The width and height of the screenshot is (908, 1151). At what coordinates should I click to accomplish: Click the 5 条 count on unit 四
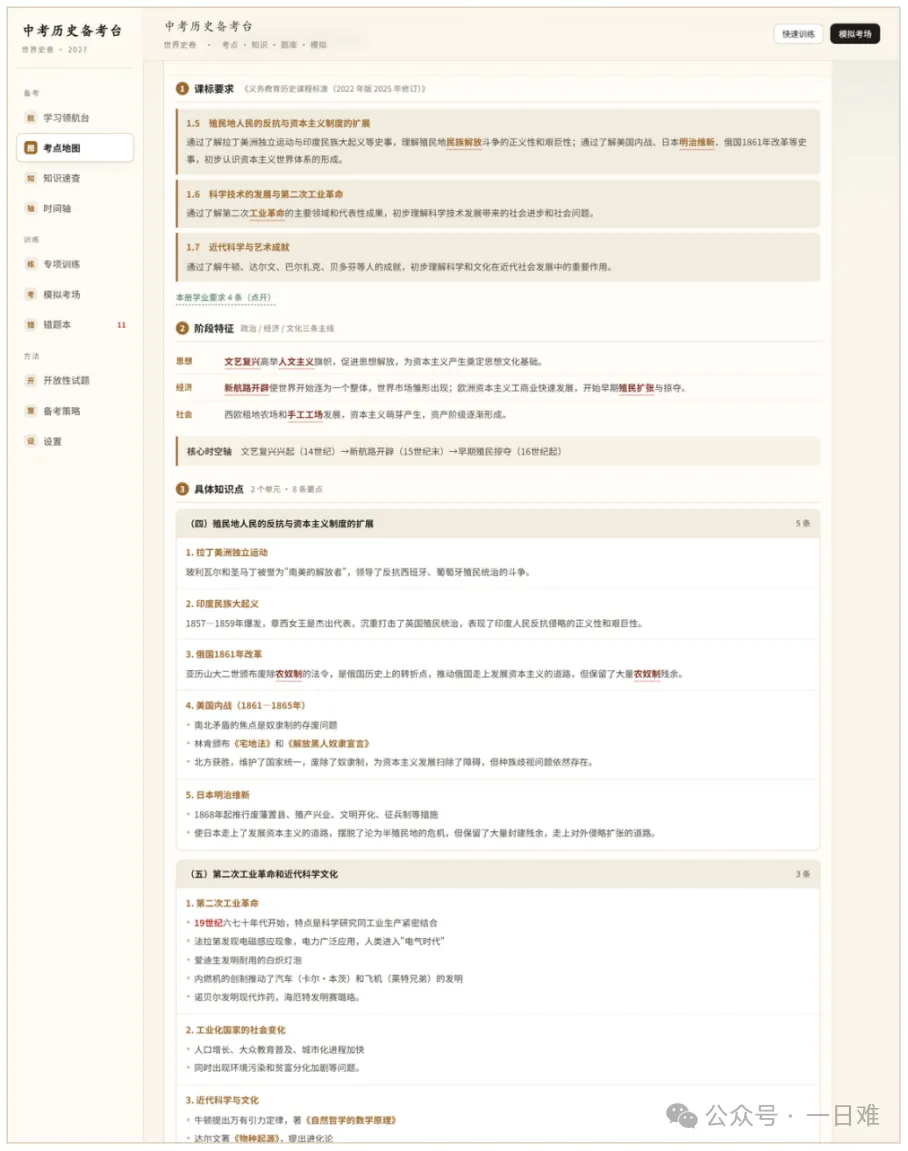coord(802,523)
